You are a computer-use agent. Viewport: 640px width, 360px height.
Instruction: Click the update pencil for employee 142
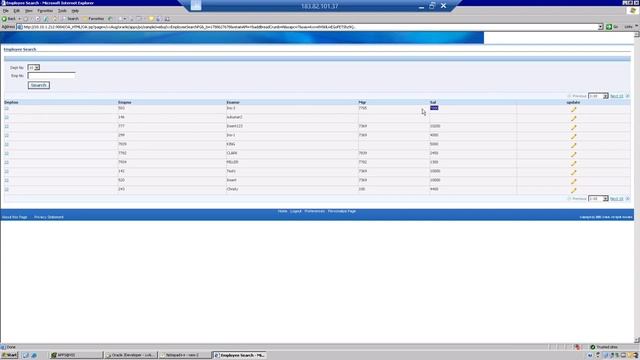(x=573, y=172)
